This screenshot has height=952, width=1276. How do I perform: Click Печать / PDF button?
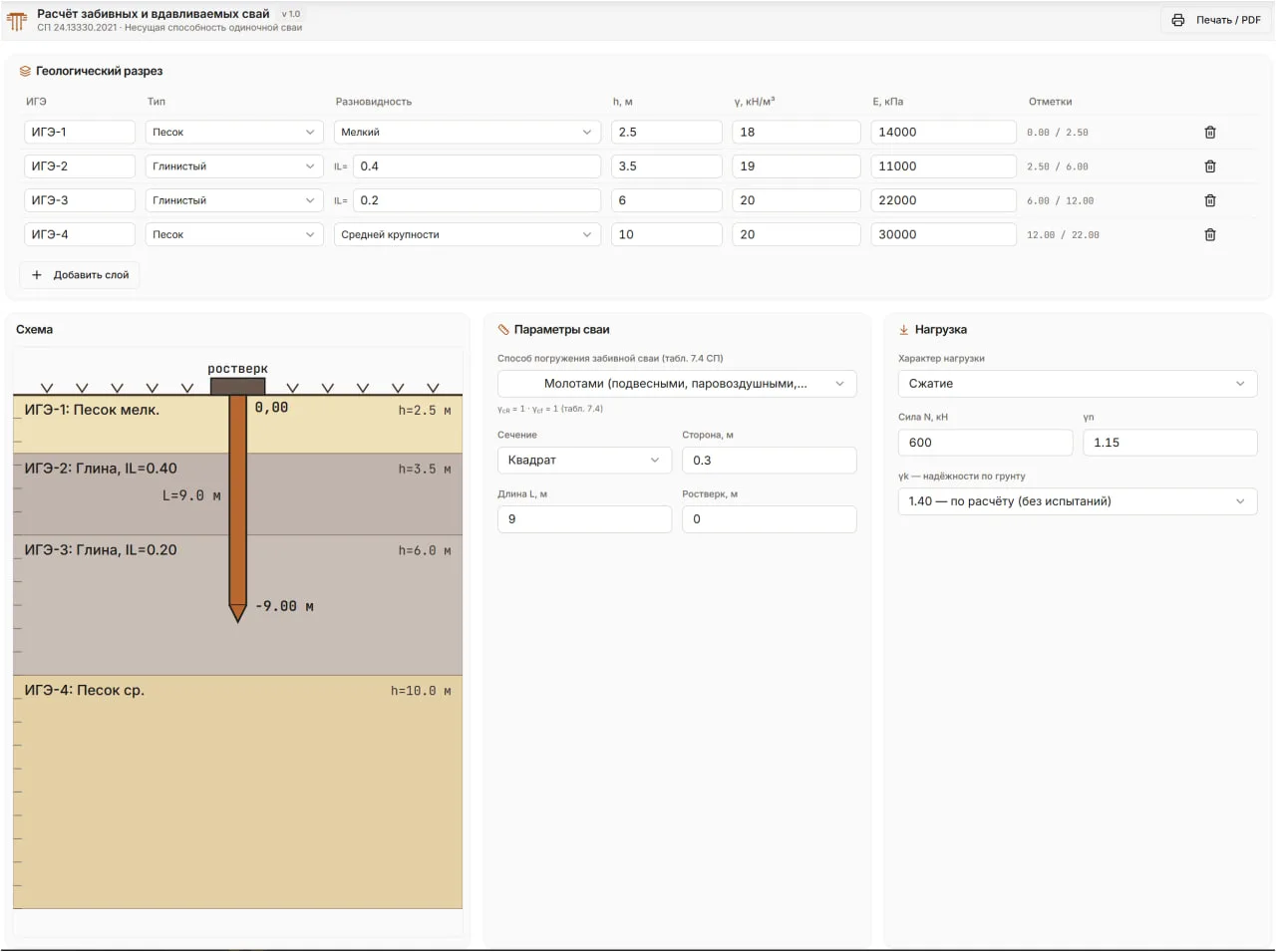point(1216,20)
